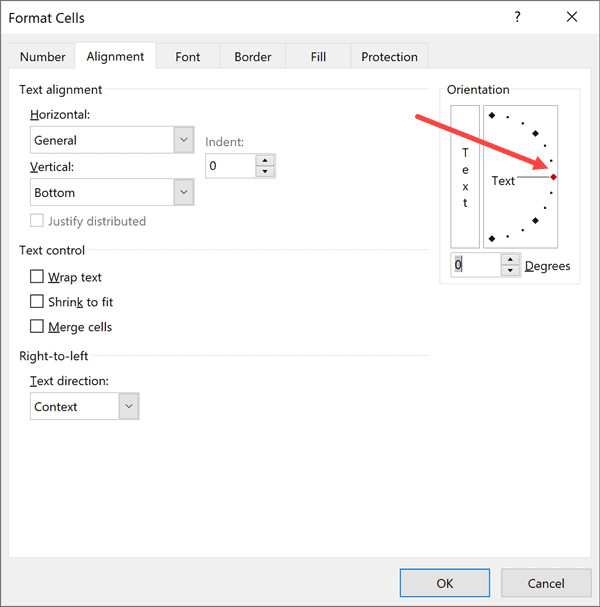Increase Degrees with the up spinner arrow
The height and width of the screenshot is (607, 600).
(x=510, y=259)
